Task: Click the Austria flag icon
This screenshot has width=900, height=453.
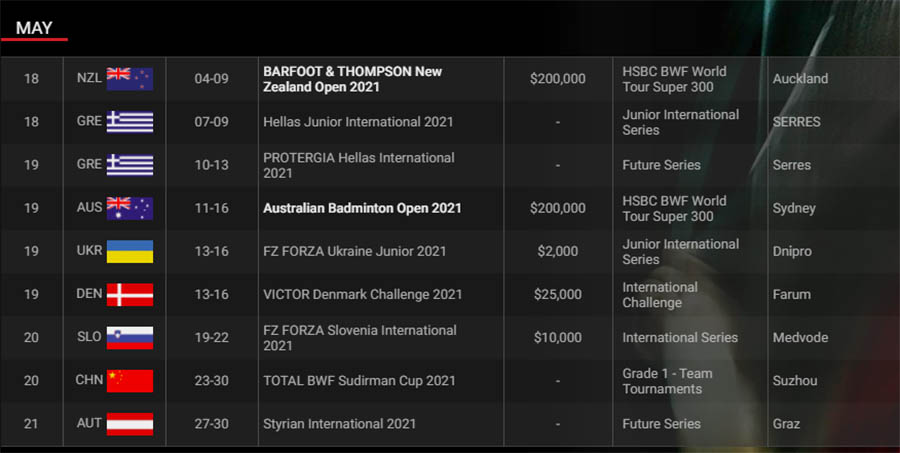Action: click(x=130, y=424)
